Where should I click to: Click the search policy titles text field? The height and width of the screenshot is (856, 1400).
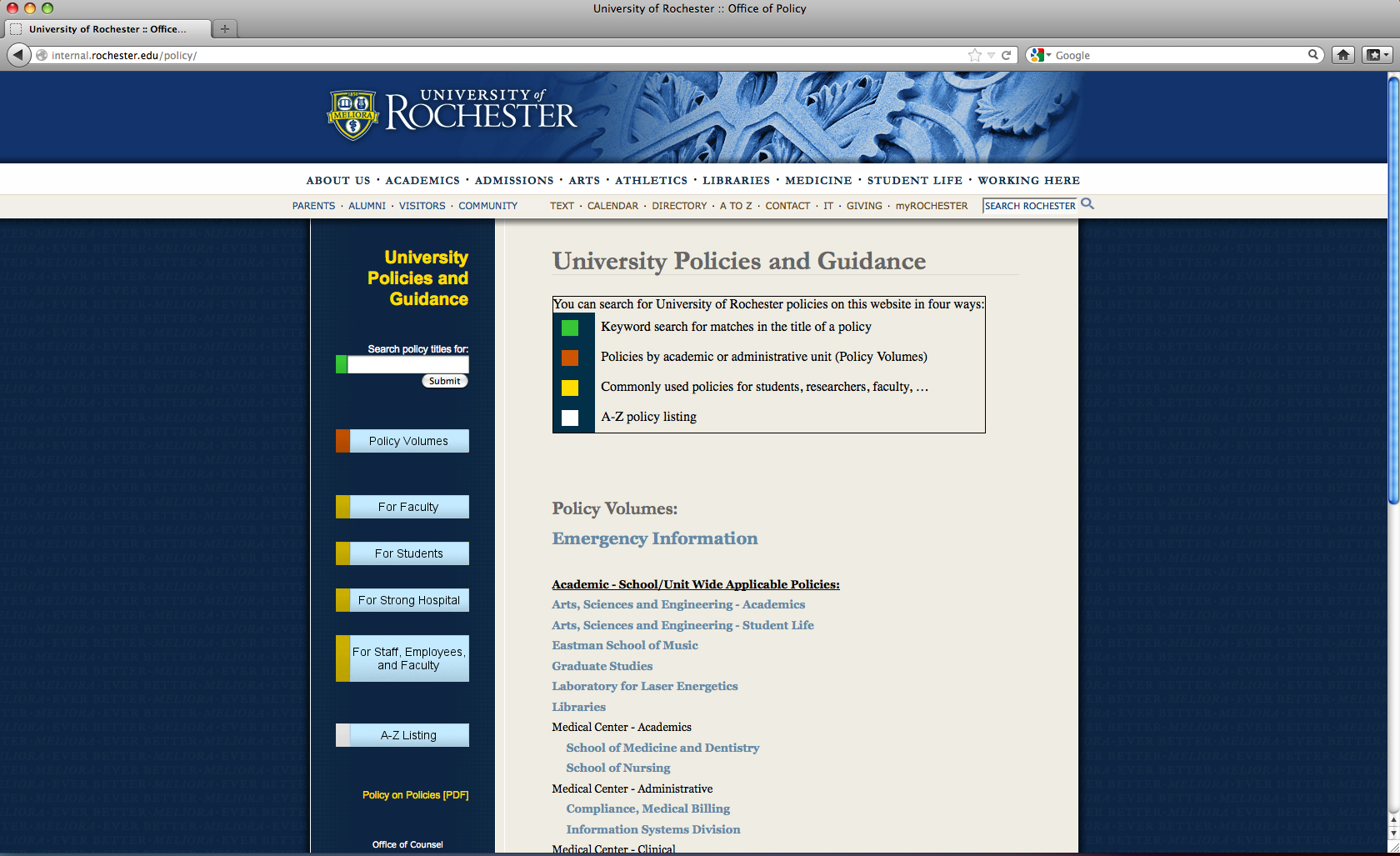(x=407, y=364)
